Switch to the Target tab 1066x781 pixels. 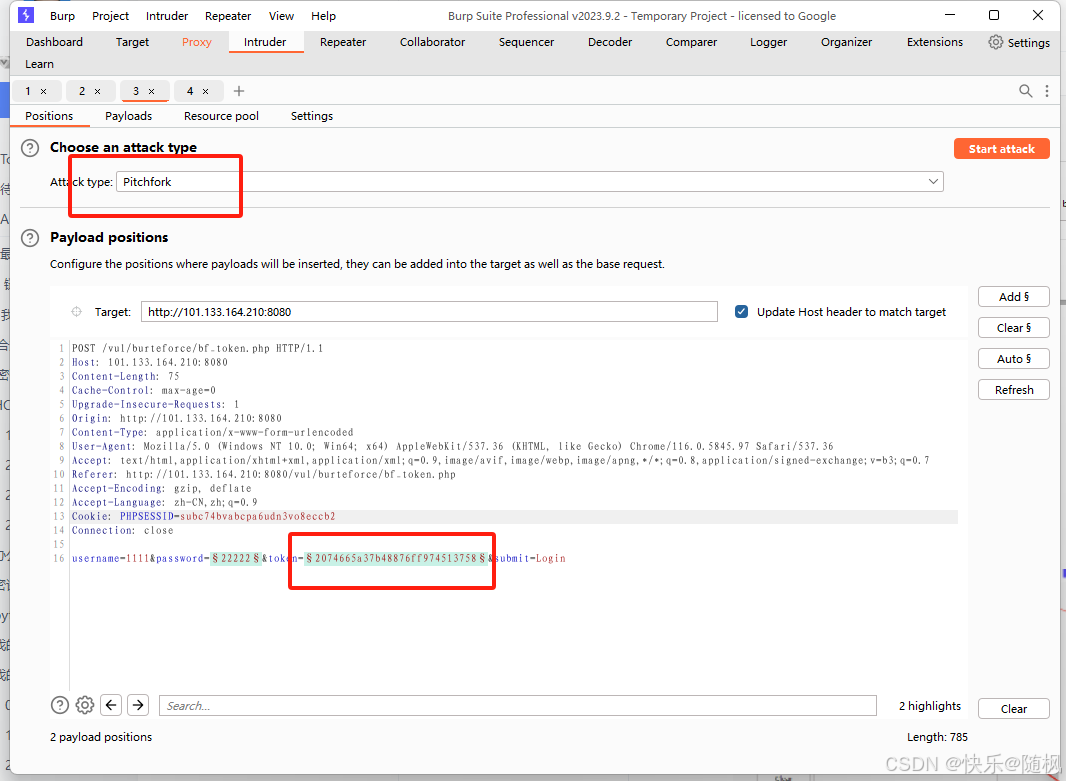point(132,42)
